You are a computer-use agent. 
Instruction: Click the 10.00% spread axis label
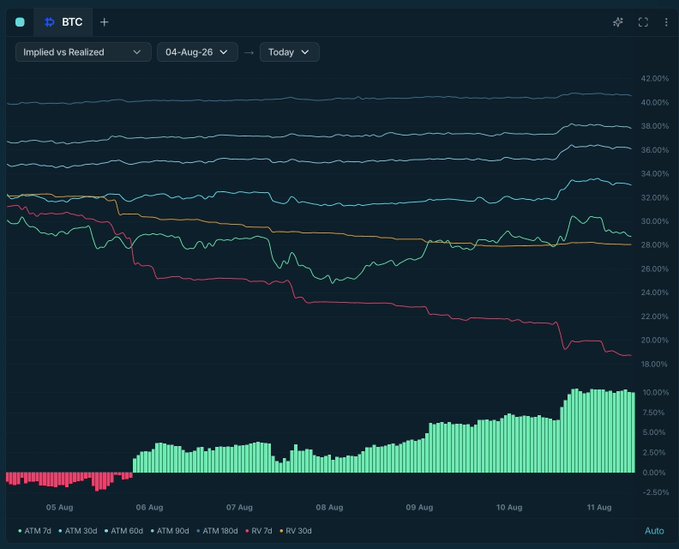(x=656, y=392)
